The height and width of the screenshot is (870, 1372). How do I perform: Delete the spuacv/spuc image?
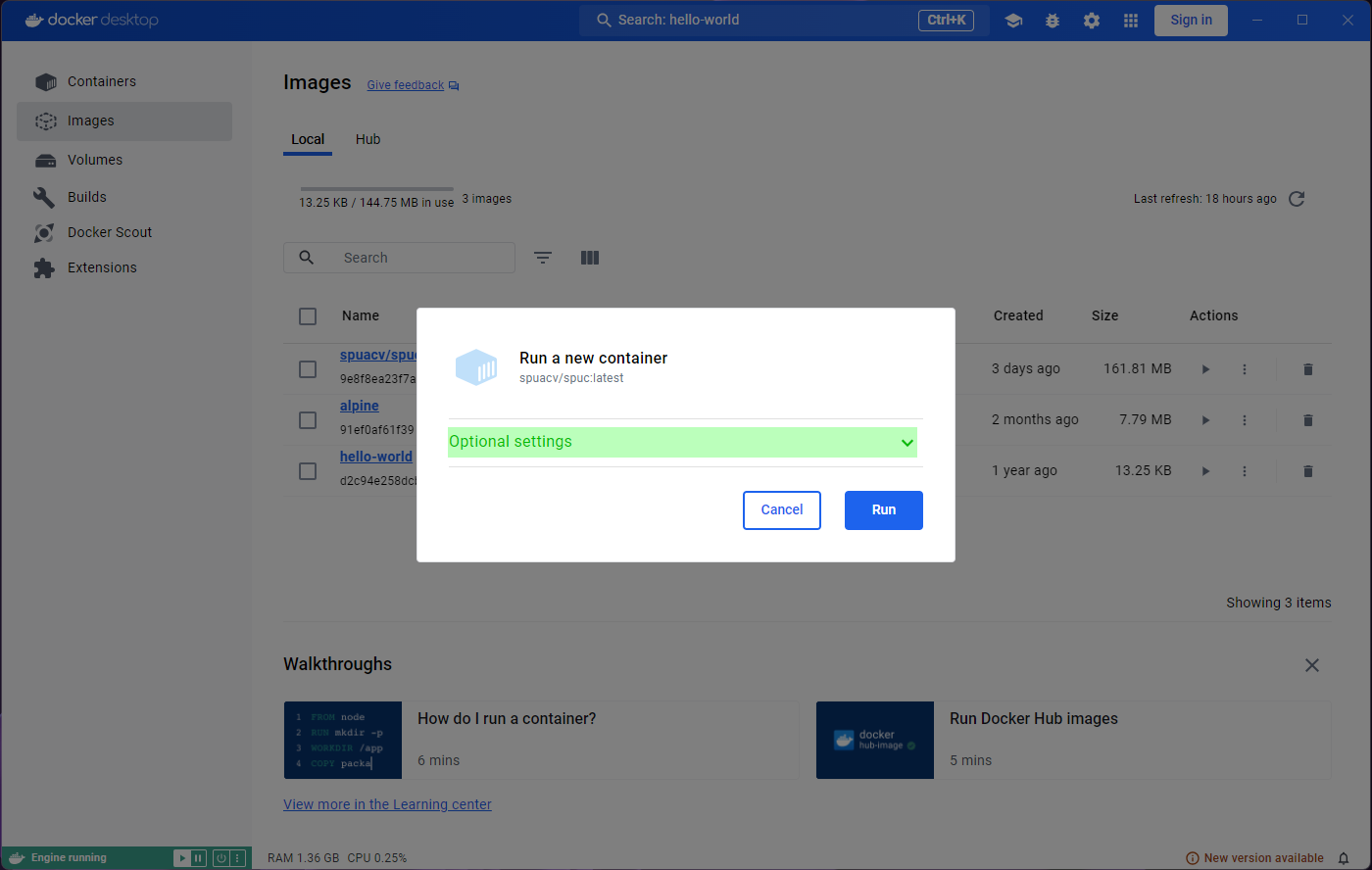click(x=1307, y=369)
